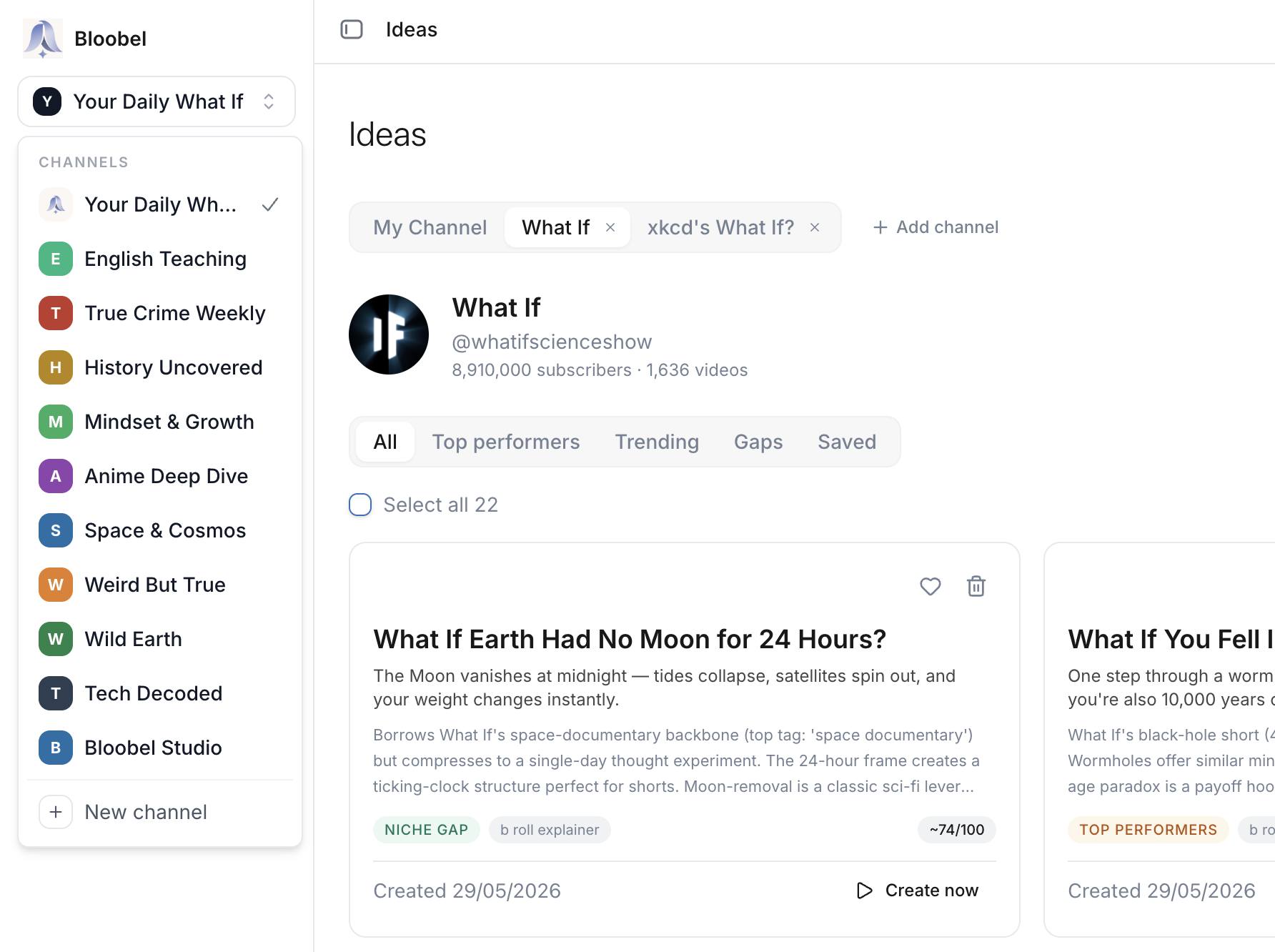Viewport: 1275px width, 952px height.
Task: Click the ~74/100 score badge
Action: (957, 830)
